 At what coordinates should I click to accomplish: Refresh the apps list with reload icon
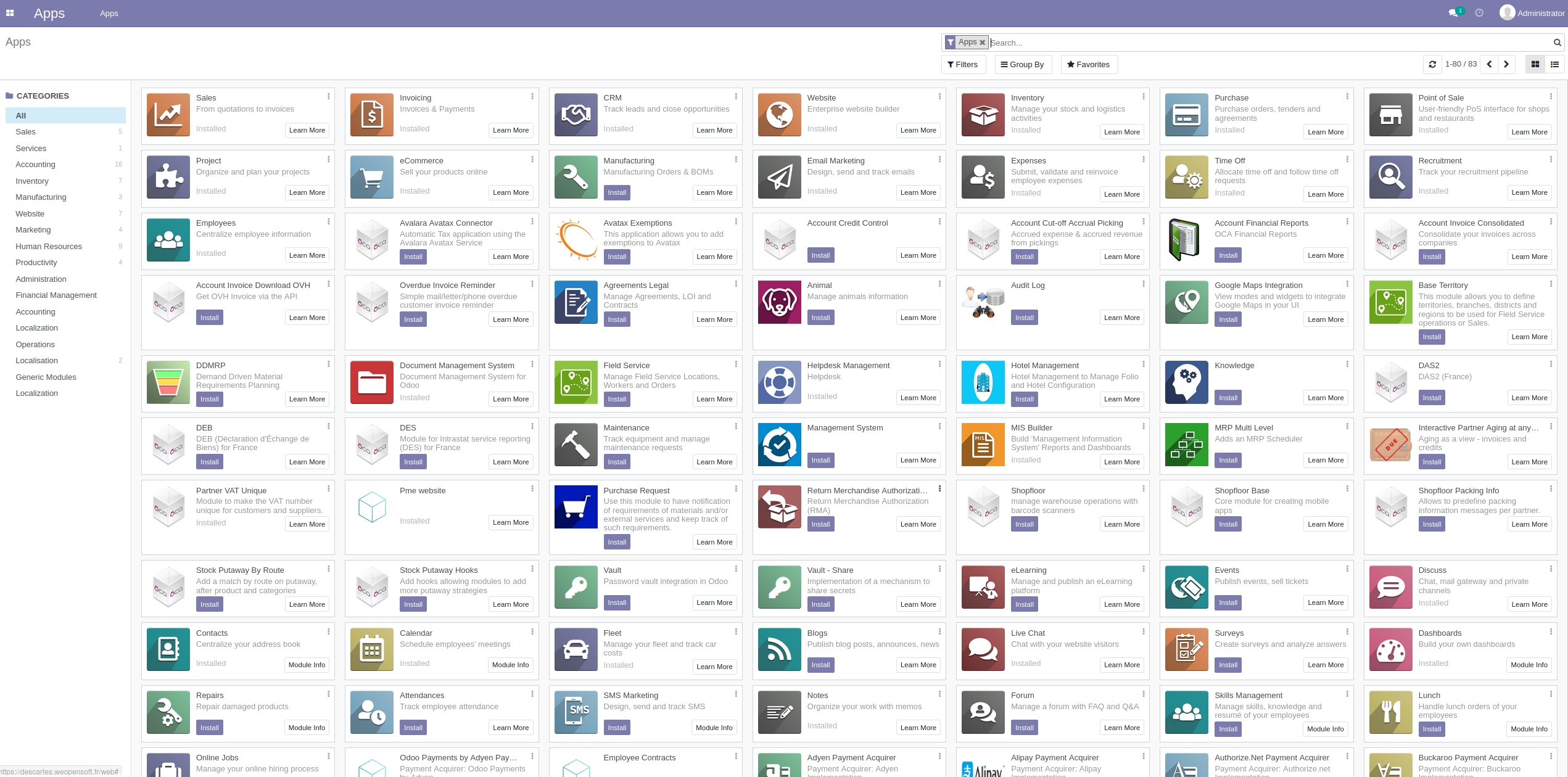coord(1432,64)
